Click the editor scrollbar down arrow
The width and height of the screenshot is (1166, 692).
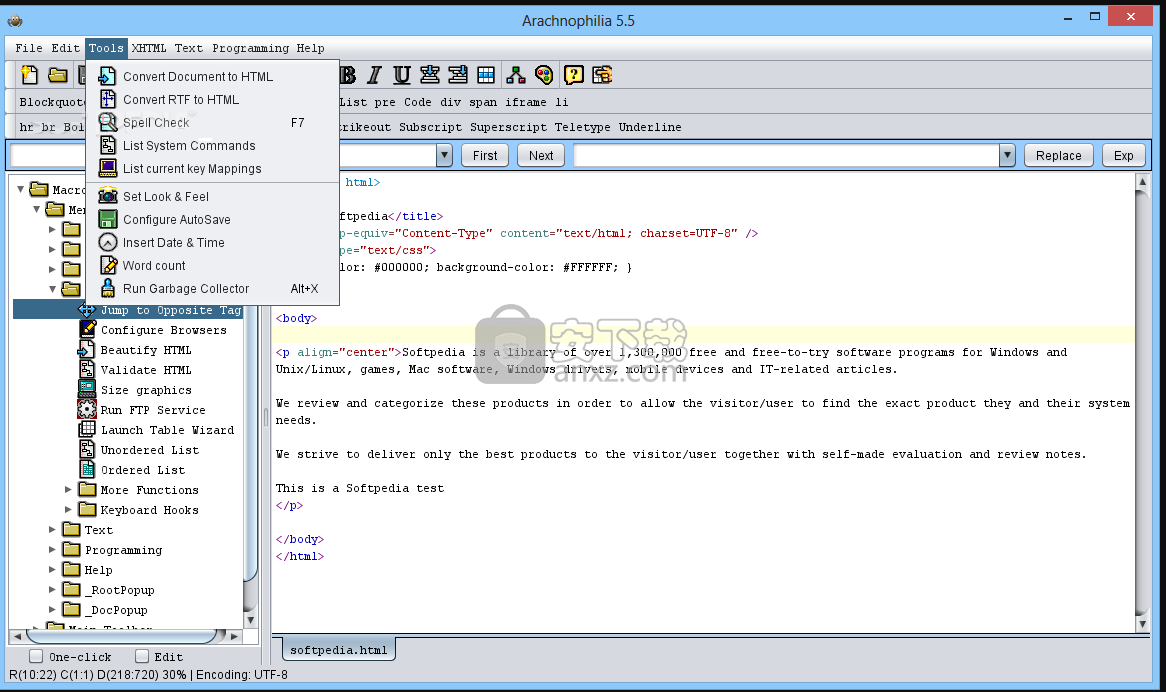1143,624
